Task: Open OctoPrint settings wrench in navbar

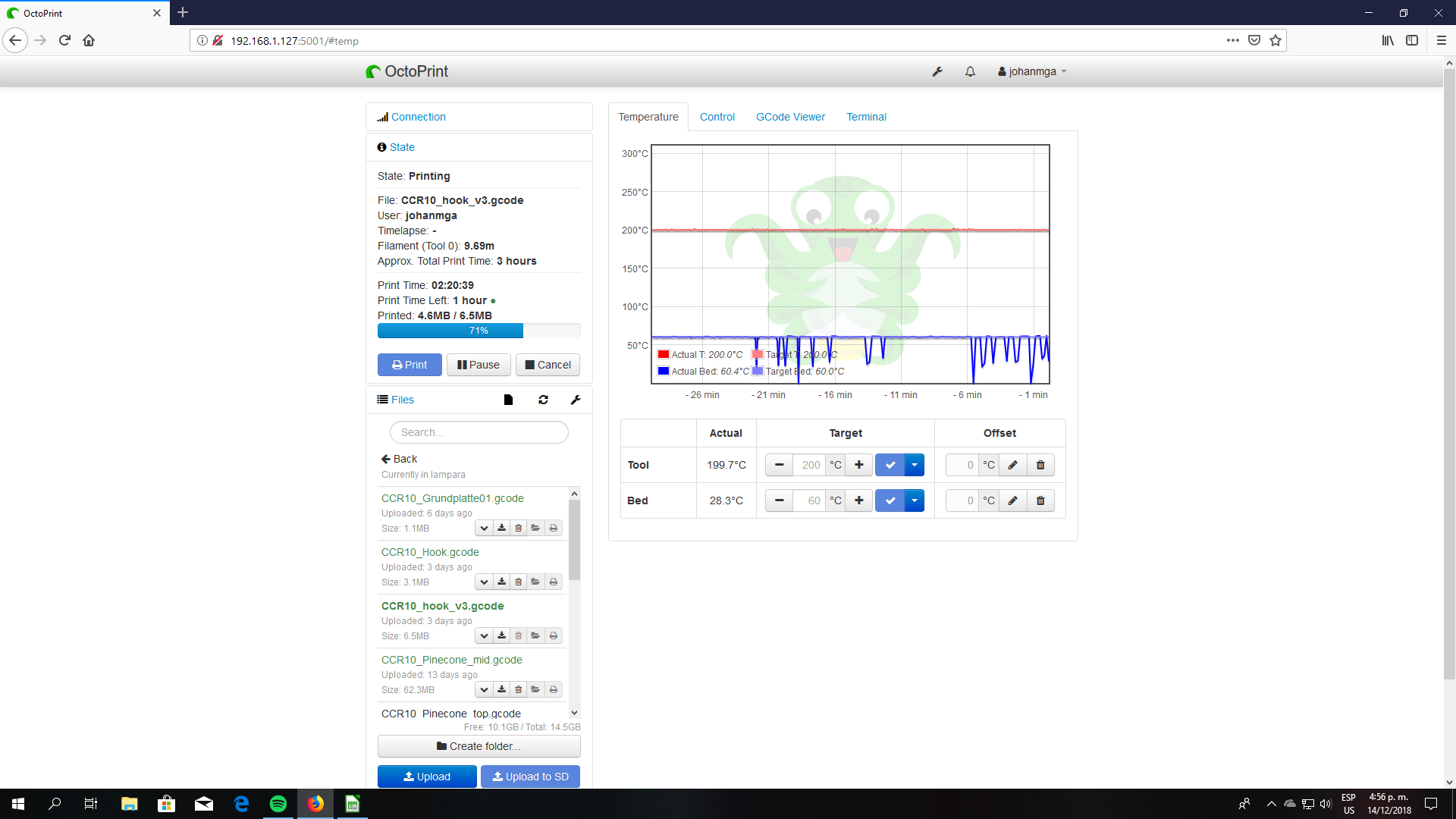Action: click(x=937, y=71)
